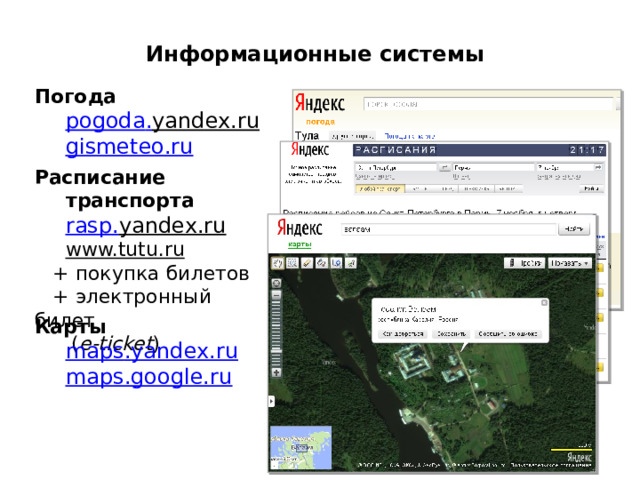Image resolution: width=640 pixels, height=480 pixels.
Task: Select the fourth transport tab in schedule
Action: click(x=476, y=189)
